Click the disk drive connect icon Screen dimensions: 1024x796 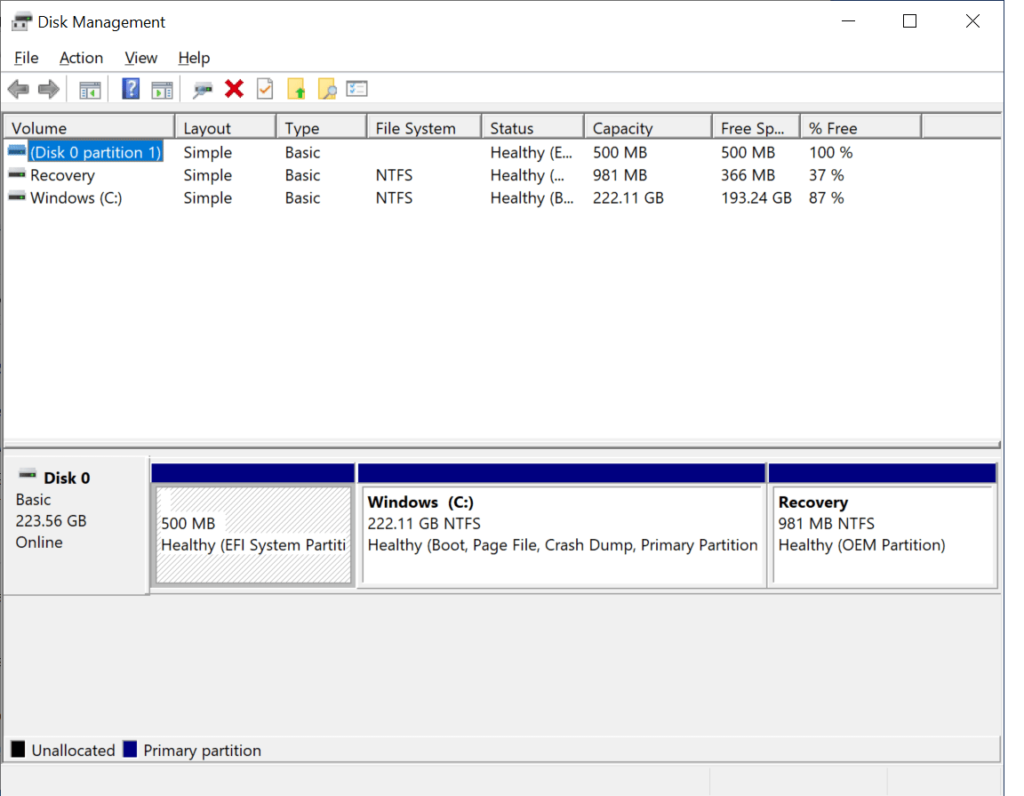pos(203,90)
